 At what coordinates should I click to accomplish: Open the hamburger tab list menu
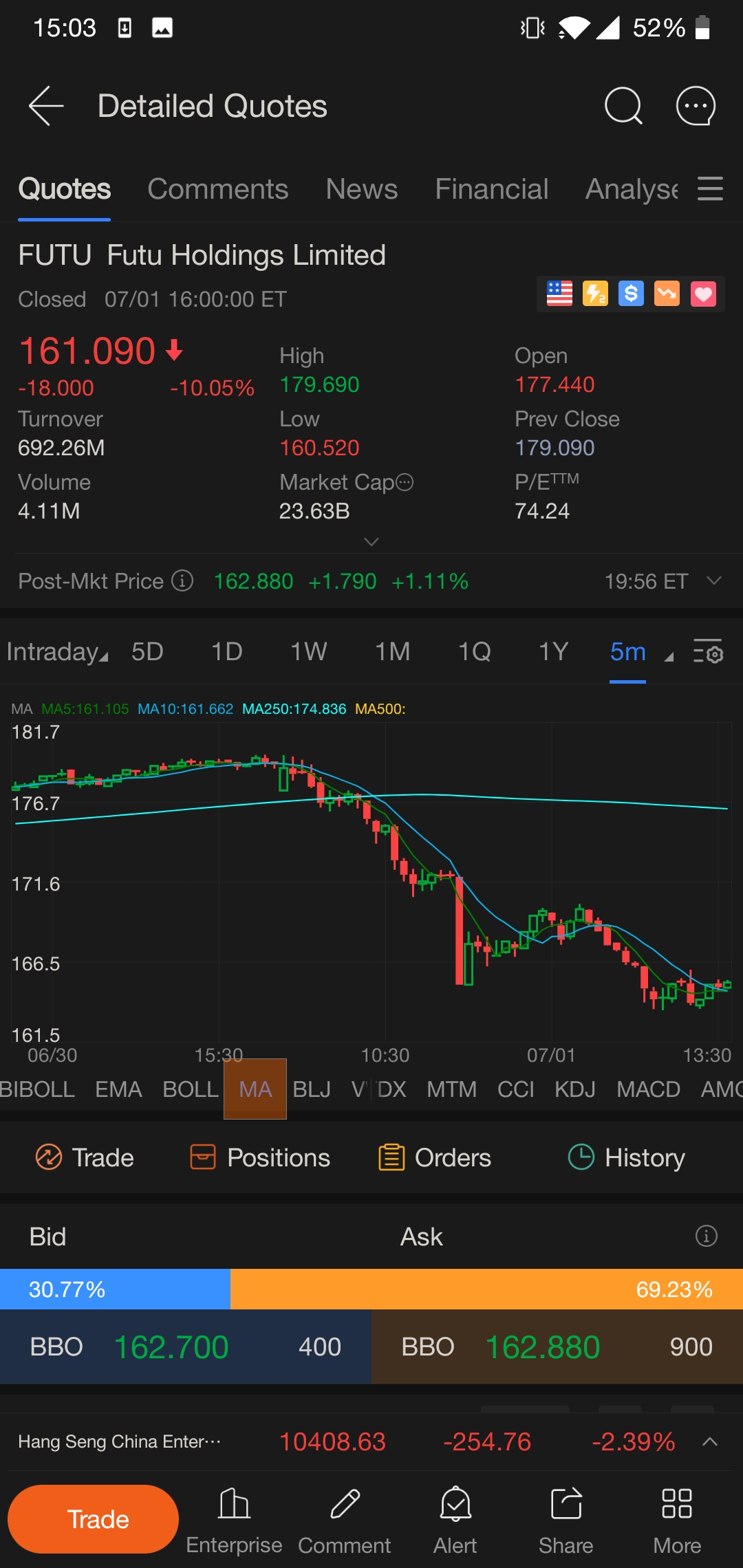[x=710, y=188]
